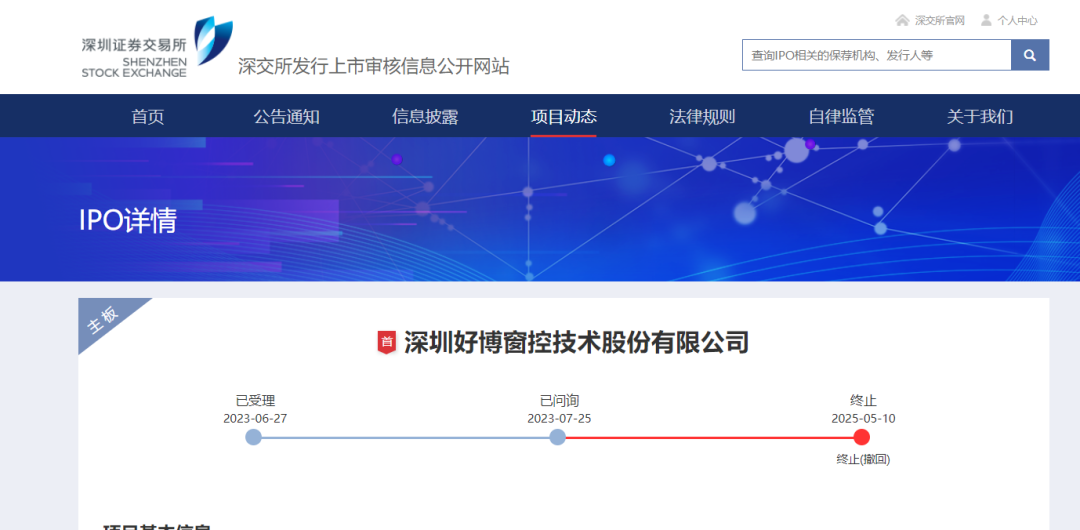Click the 终止(撤回) status text
Viewport: 1080px width, 530px height.
pyautogui.click(x=863, y=460)
